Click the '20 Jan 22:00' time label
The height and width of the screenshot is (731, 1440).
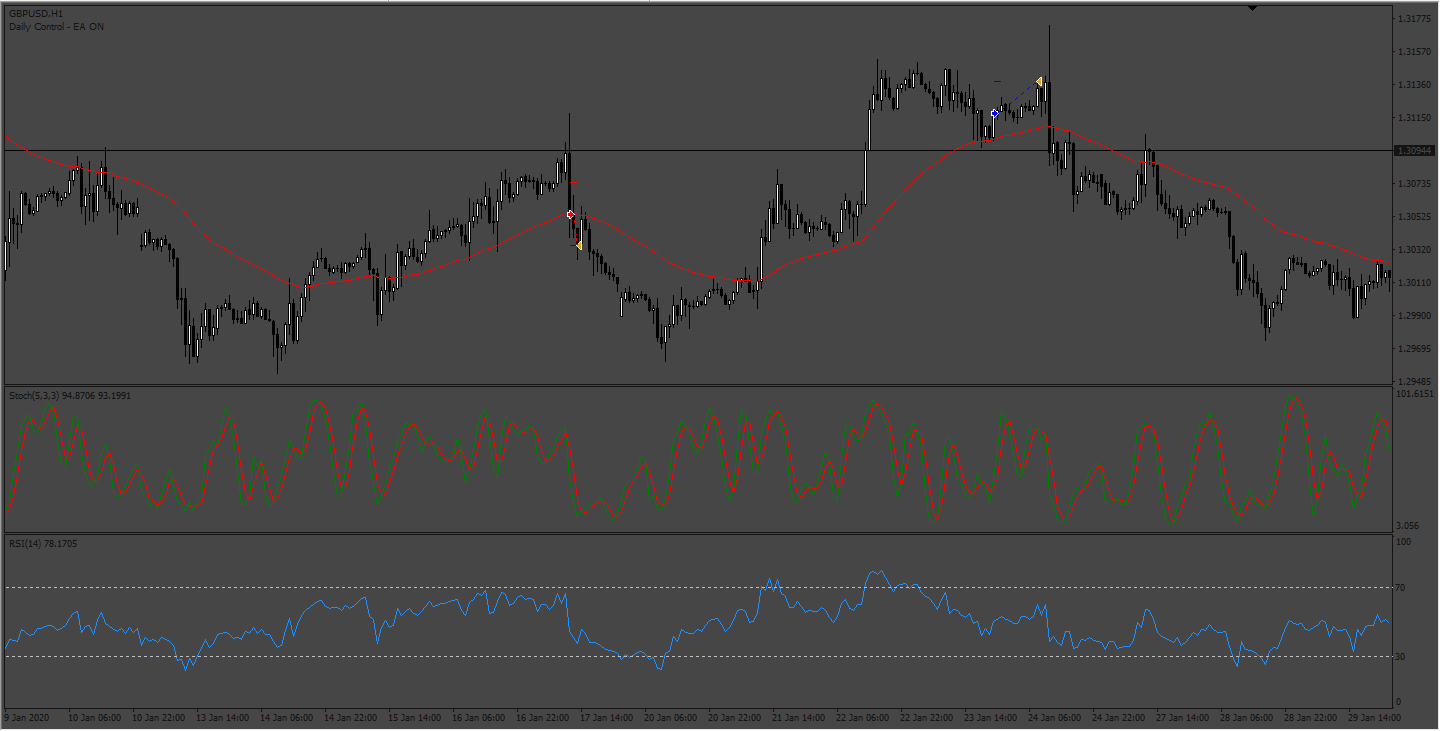coord(734,718)
